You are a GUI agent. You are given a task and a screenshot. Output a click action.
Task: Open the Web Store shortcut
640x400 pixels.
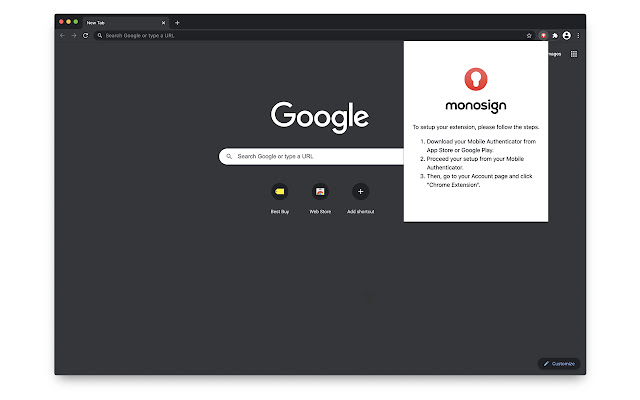point(320,198)
